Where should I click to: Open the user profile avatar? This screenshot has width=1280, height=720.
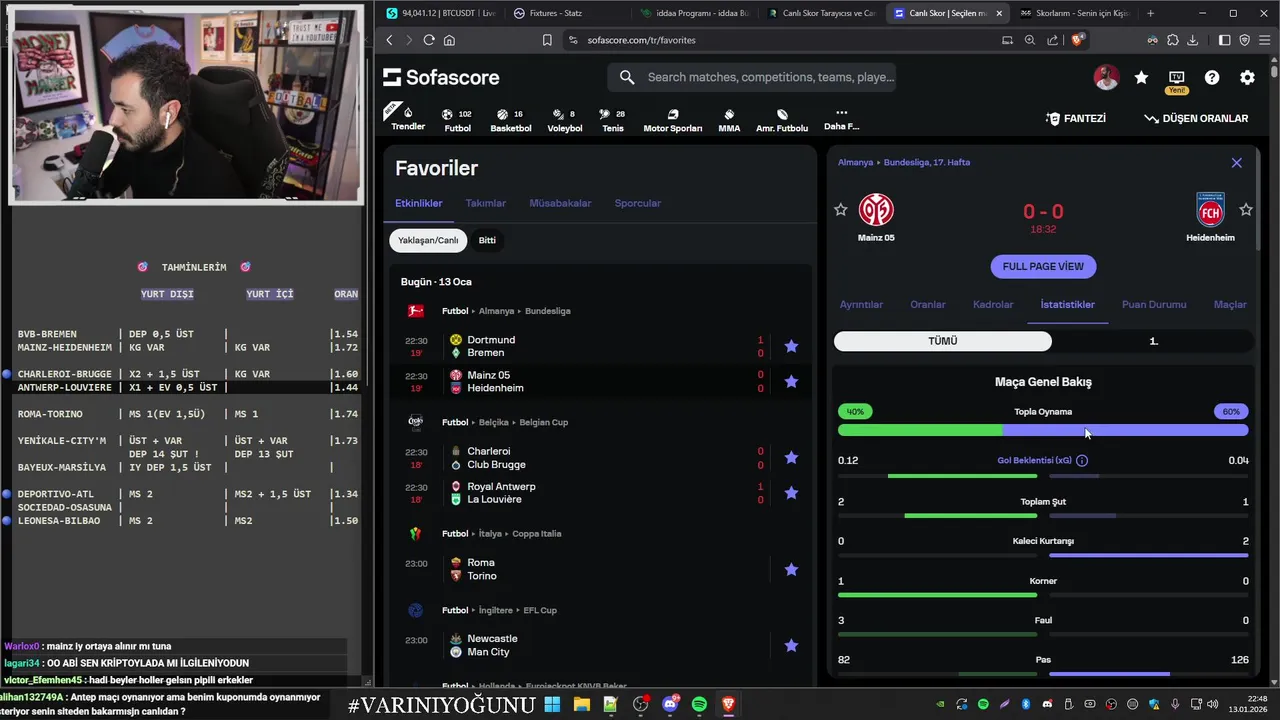pyautogui.click(x=1106, y=77)
